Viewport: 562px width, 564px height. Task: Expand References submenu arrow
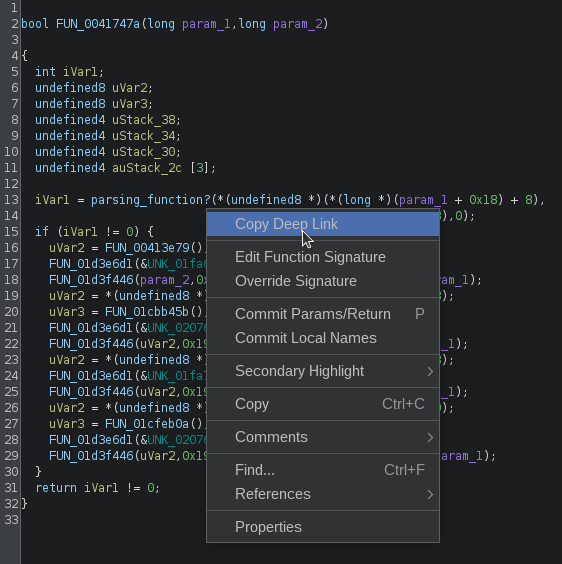point(430,494)
